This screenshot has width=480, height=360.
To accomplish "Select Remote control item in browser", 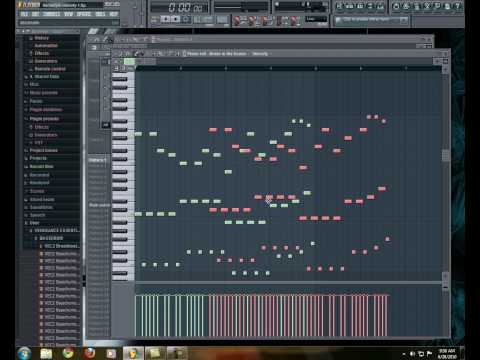I will click(50, 69).
